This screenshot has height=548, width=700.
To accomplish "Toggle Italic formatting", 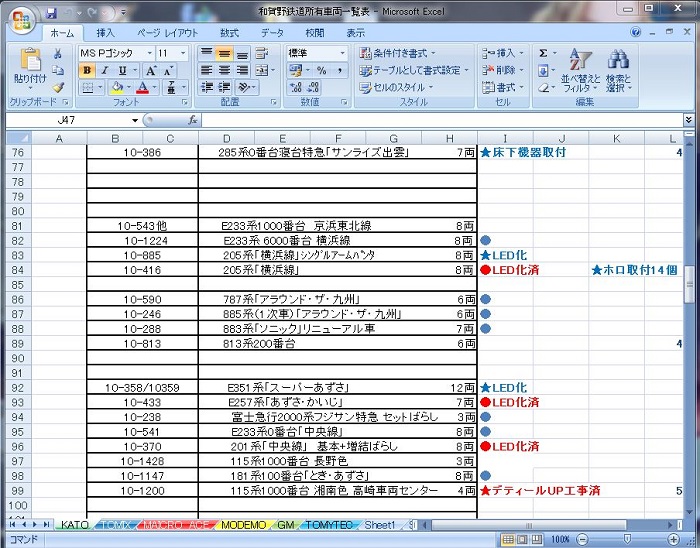I will tap(105, 71).
